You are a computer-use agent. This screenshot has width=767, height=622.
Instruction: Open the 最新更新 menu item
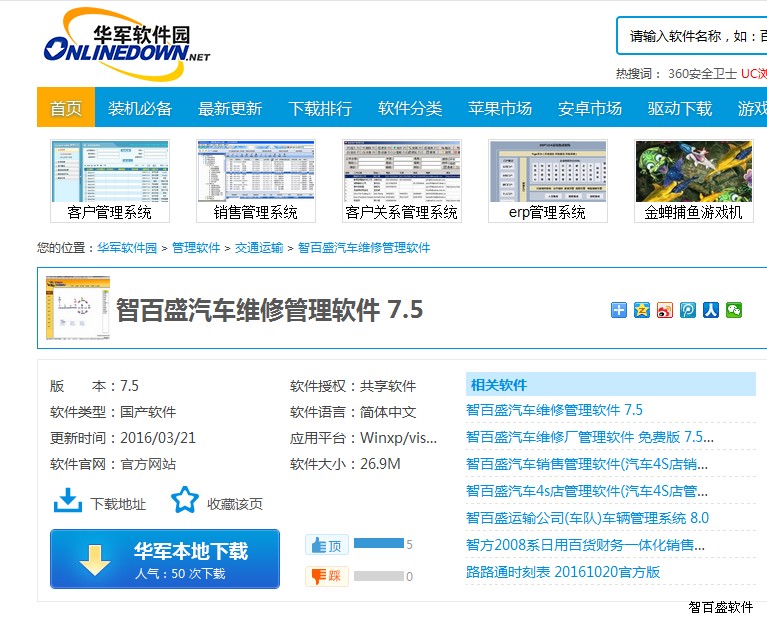230,108
